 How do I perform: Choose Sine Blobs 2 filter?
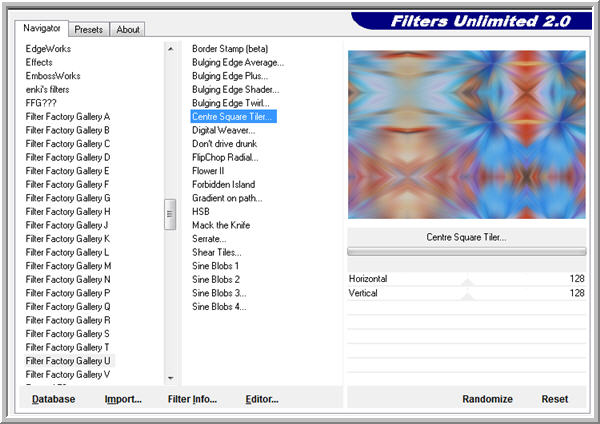pyautogui.click(x=216, y=279)
